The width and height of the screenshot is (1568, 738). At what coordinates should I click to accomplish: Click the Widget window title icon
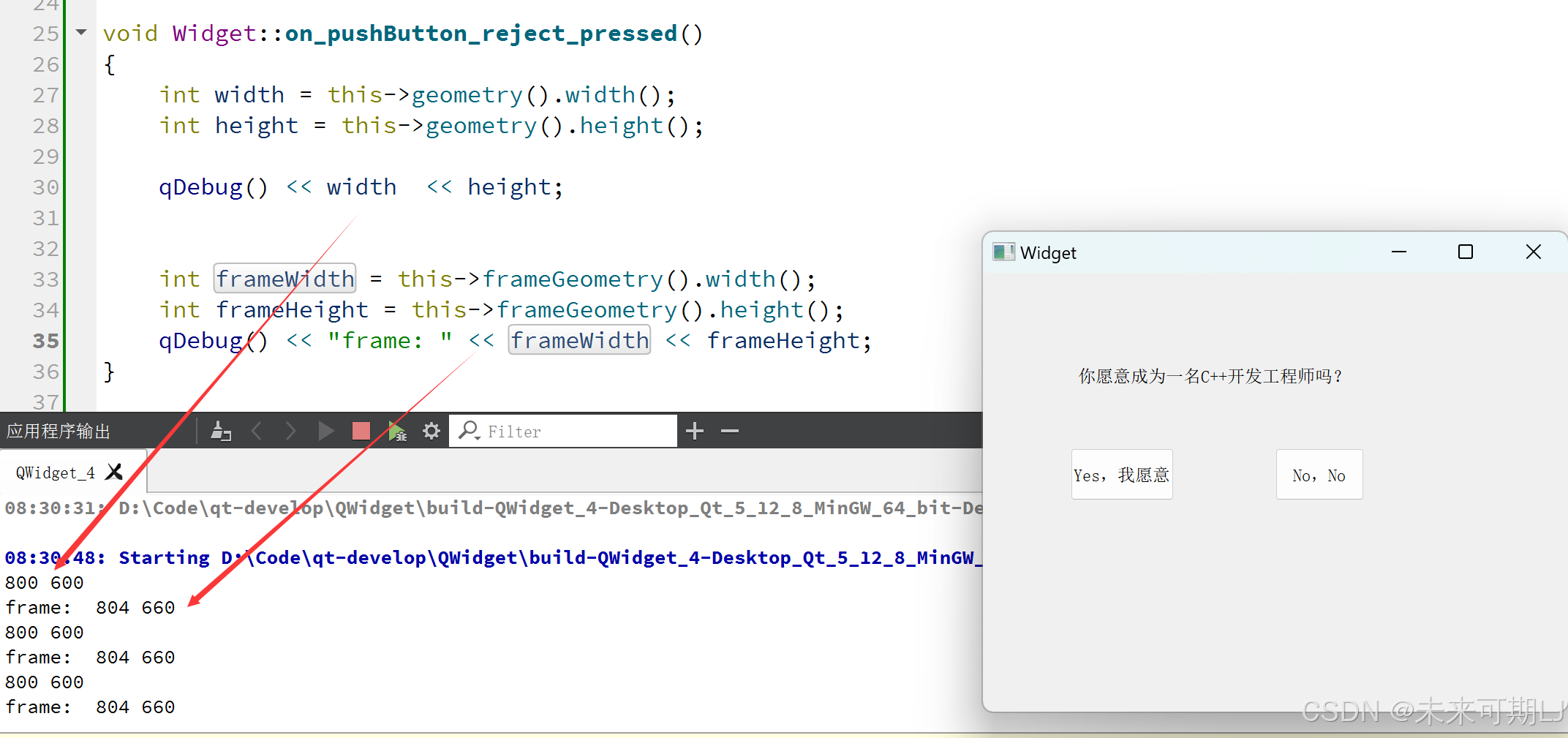tap(1003, 252)
